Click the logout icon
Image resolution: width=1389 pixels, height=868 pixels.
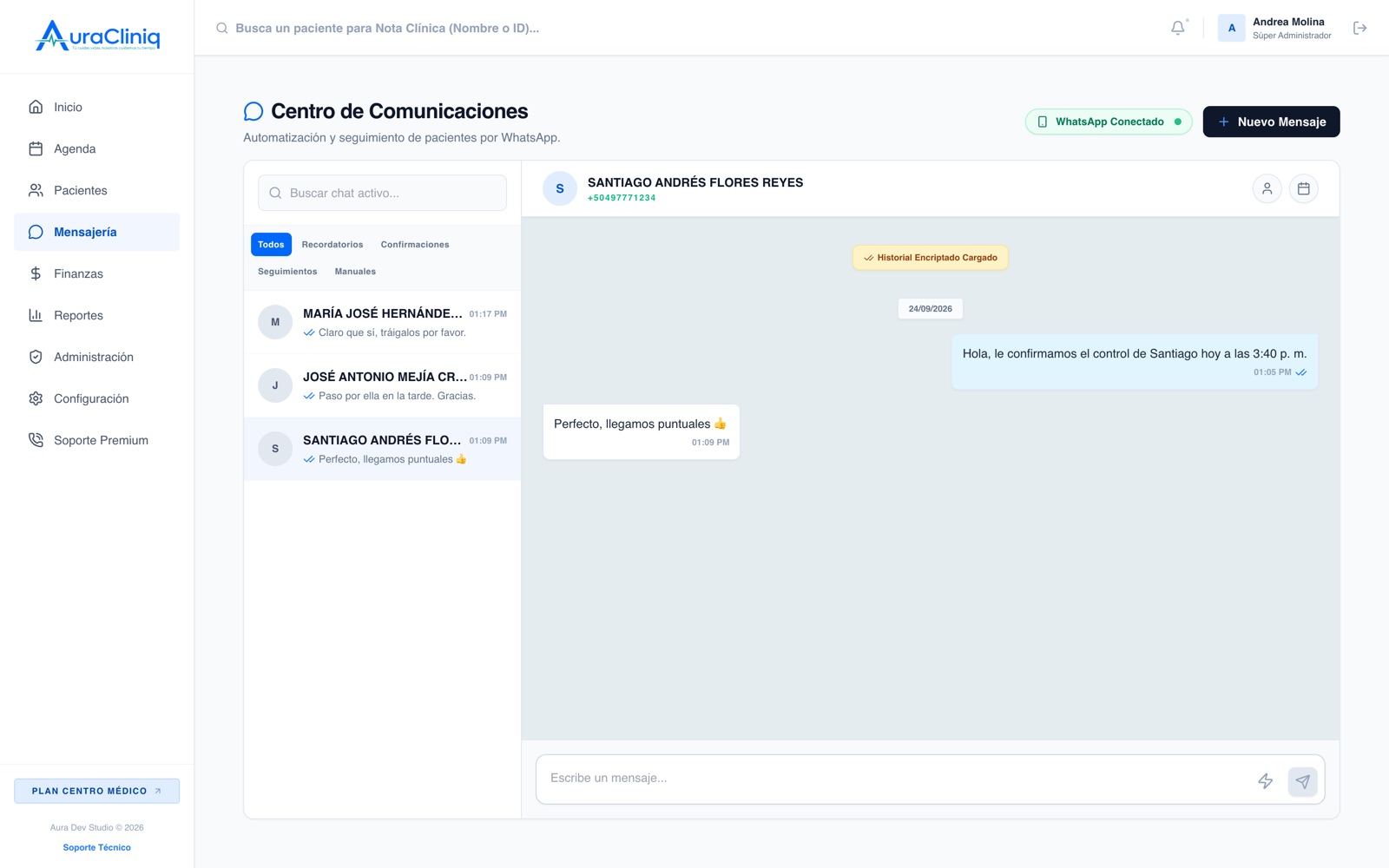coord(1360,28)
